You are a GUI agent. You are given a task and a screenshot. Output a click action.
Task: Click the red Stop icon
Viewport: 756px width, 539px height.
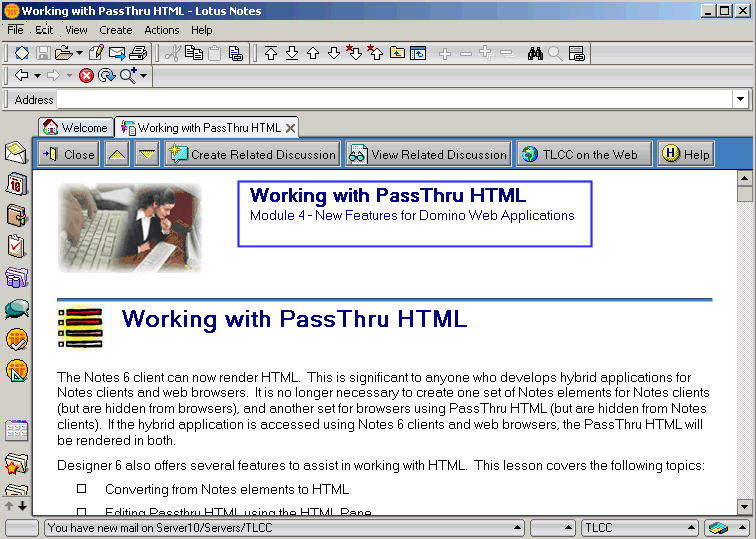[x=86, y=75]
